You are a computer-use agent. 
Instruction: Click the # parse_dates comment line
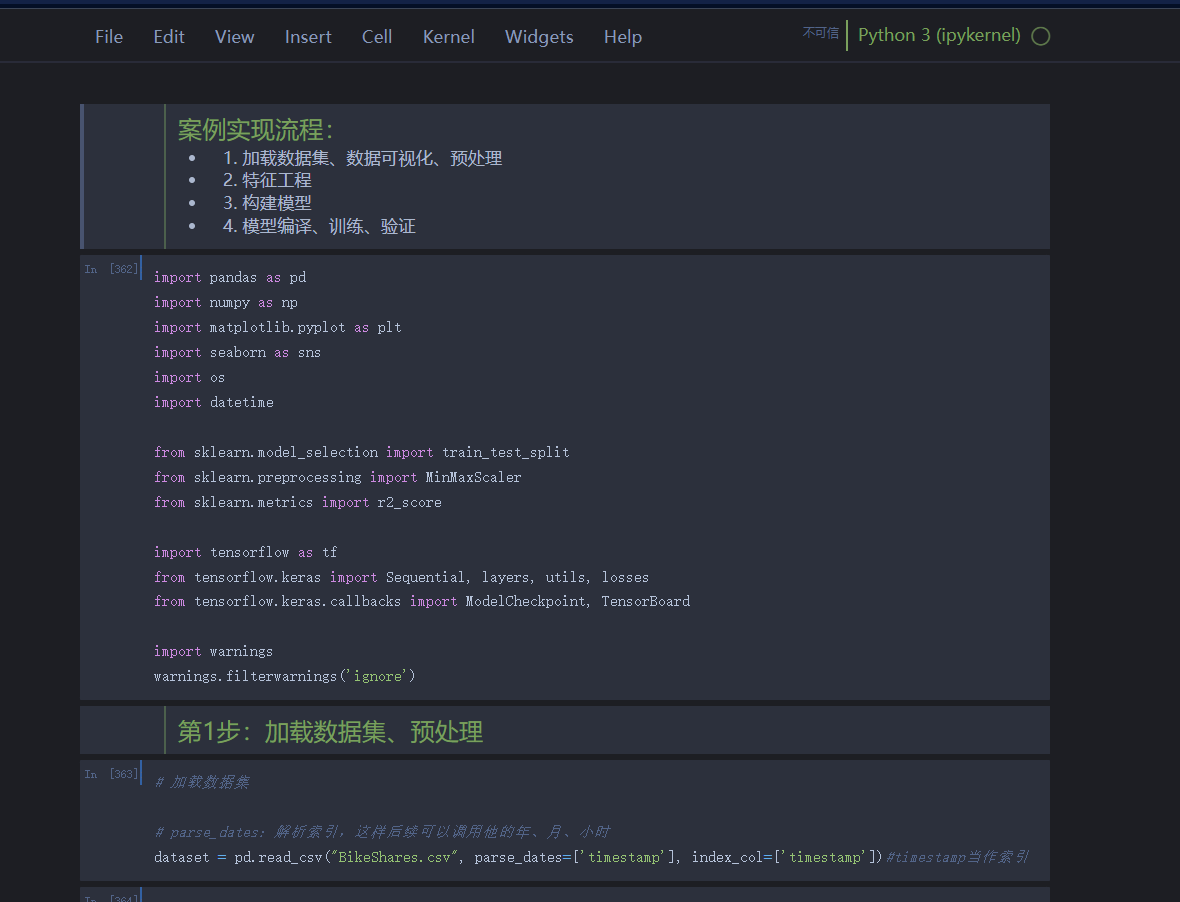pos(382,832)
